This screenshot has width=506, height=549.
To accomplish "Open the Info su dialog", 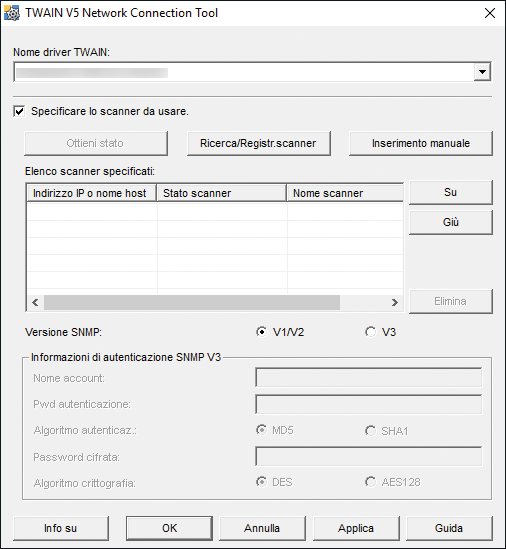I will click(61, 528).
